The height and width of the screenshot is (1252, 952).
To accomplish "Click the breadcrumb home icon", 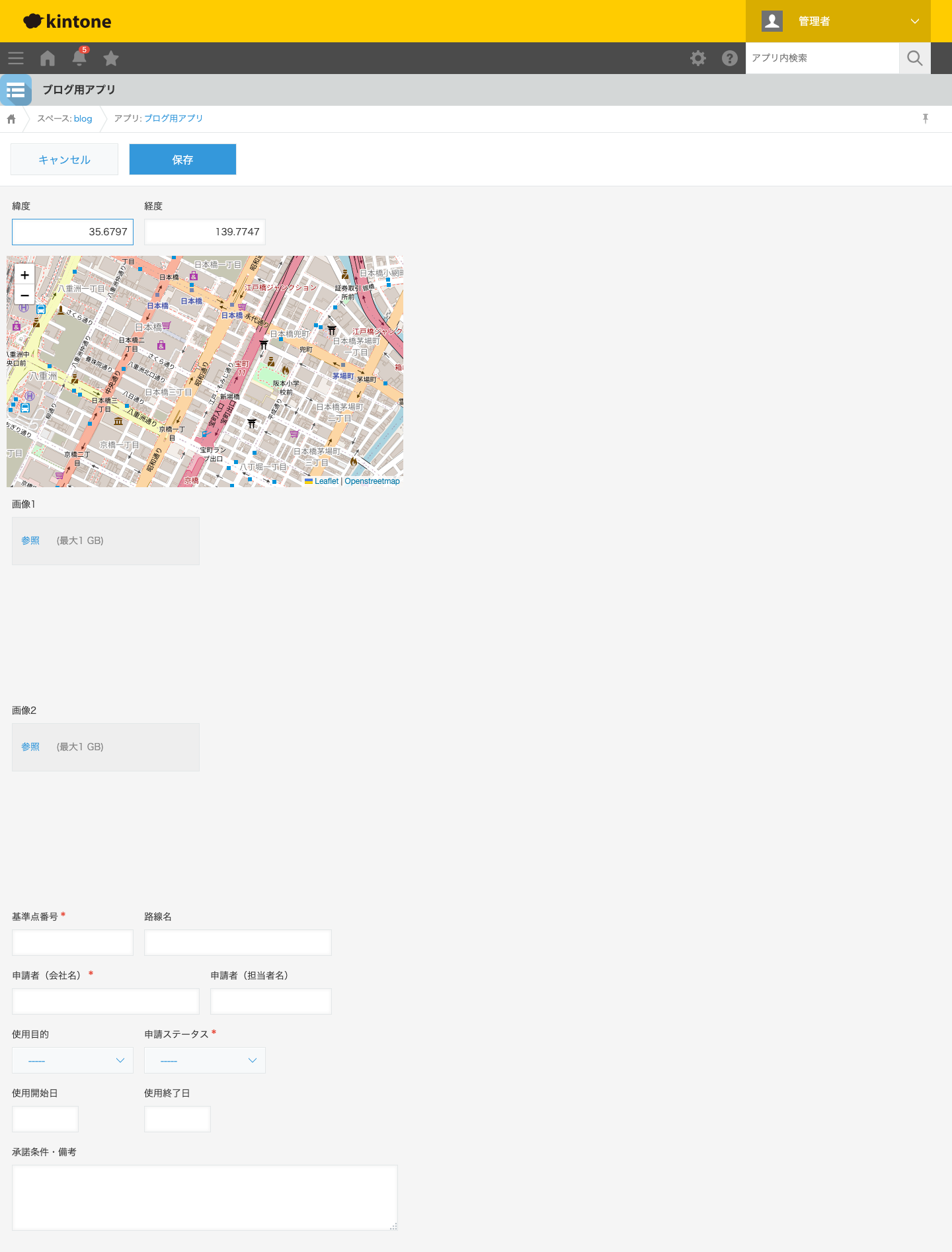I will 11,119.
